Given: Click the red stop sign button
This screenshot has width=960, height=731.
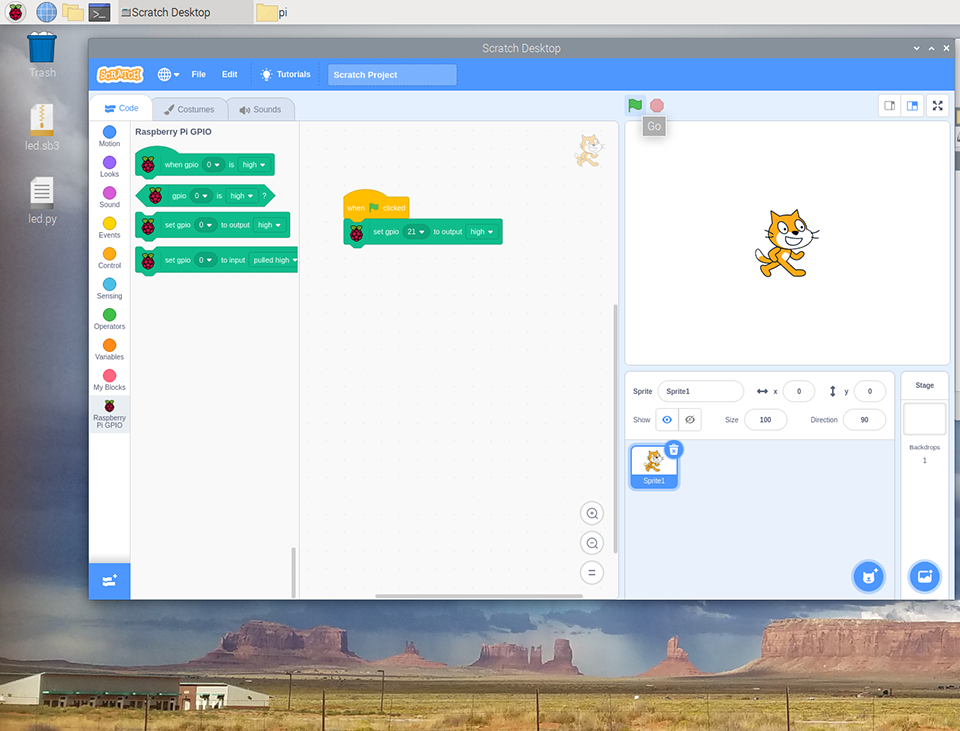Looking at the screenshot, I should point(657,105).
